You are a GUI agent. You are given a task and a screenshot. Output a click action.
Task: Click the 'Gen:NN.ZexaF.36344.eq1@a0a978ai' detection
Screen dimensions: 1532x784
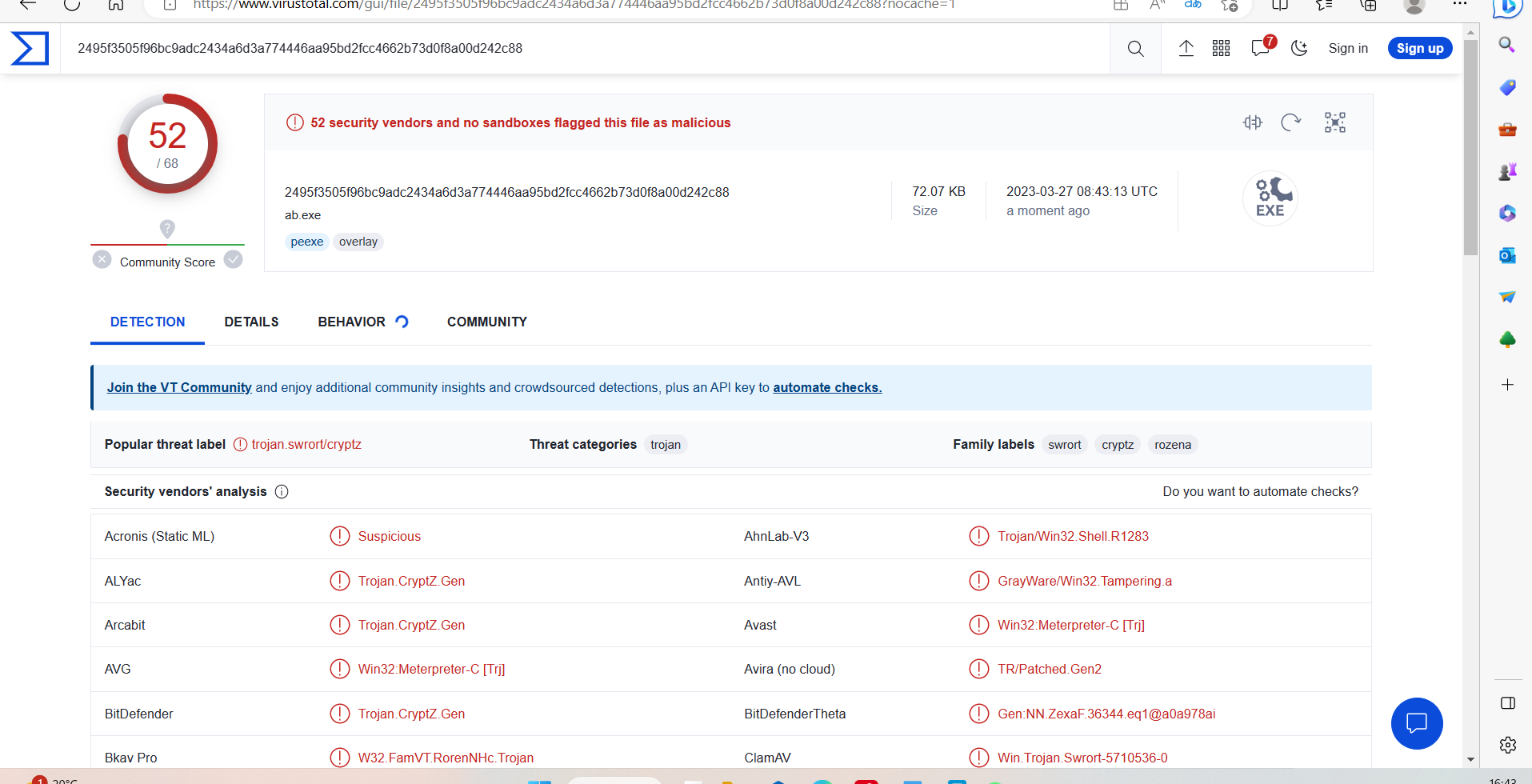click(x=1106, y=714)
